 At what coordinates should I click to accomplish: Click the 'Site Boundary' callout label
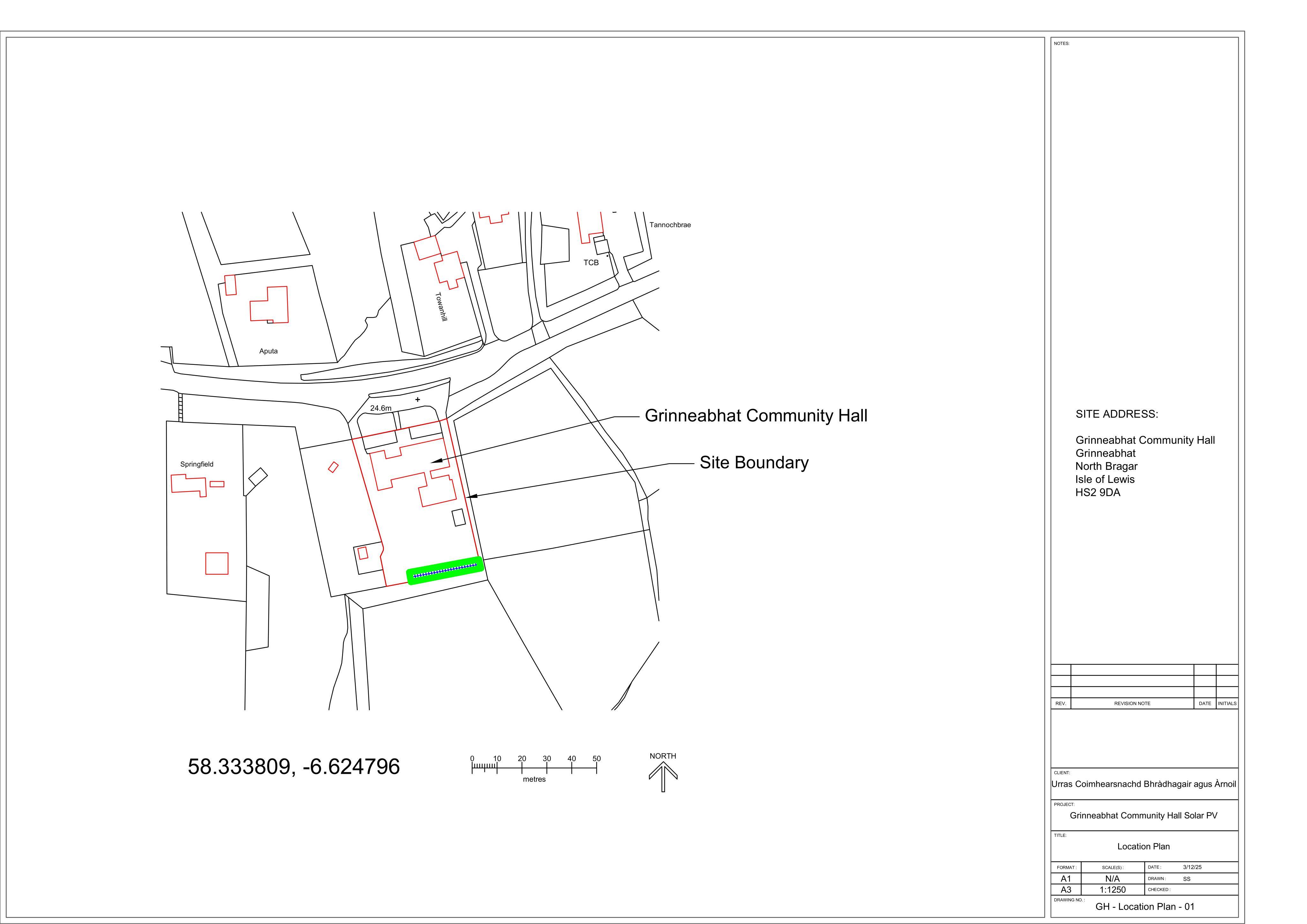(754, 462)
